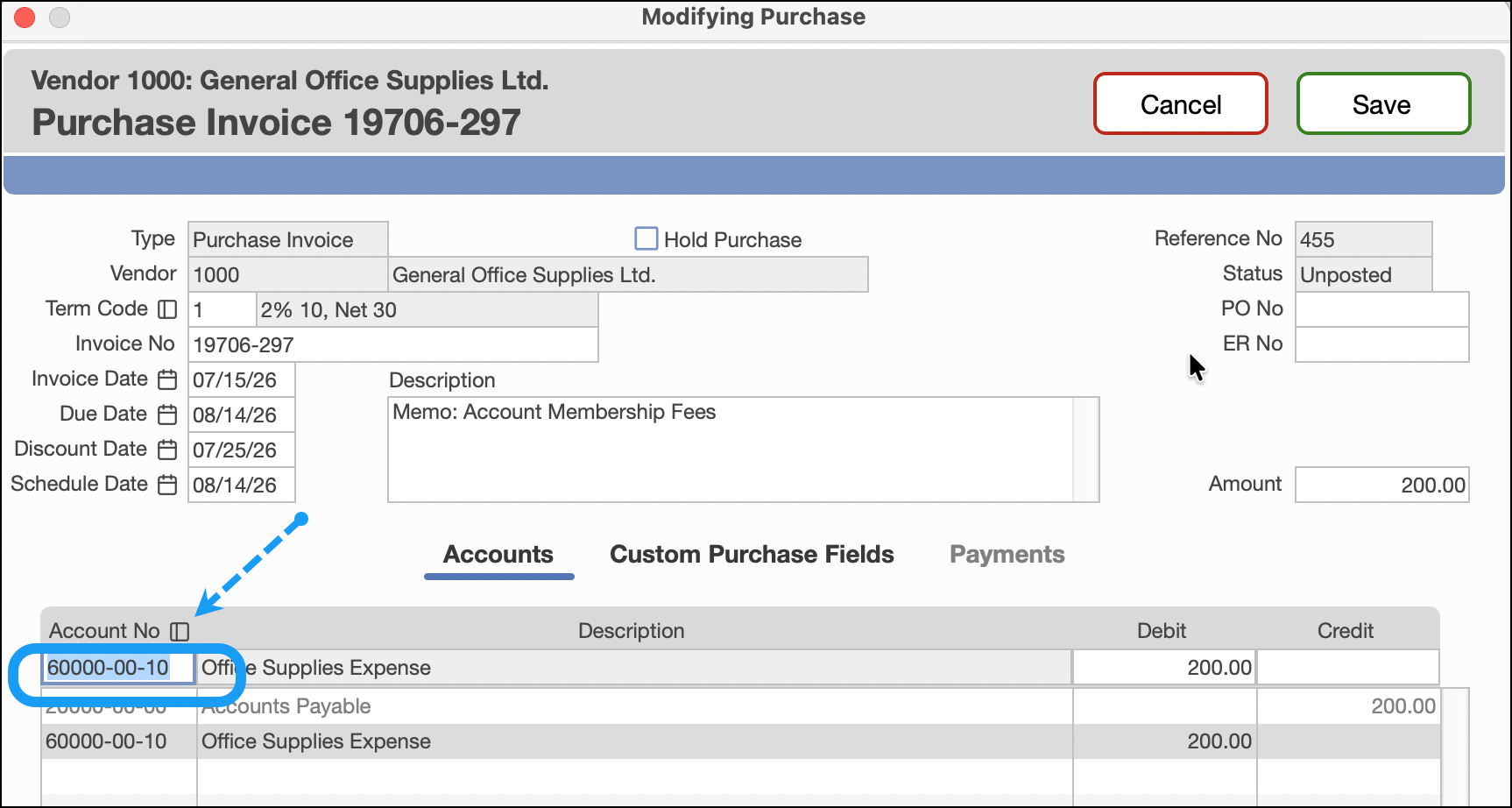Switch to the Custom Purchase Fields tab

752,555
